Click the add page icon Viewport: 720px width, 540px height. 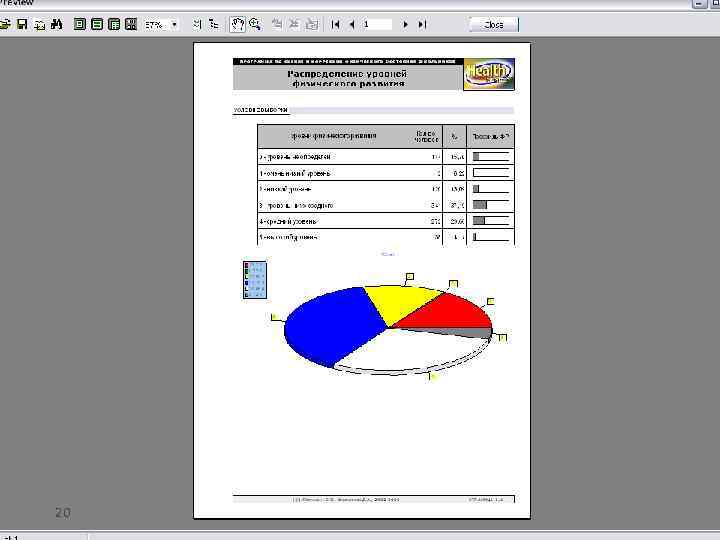pyautogui.click(x=277, y=24)
